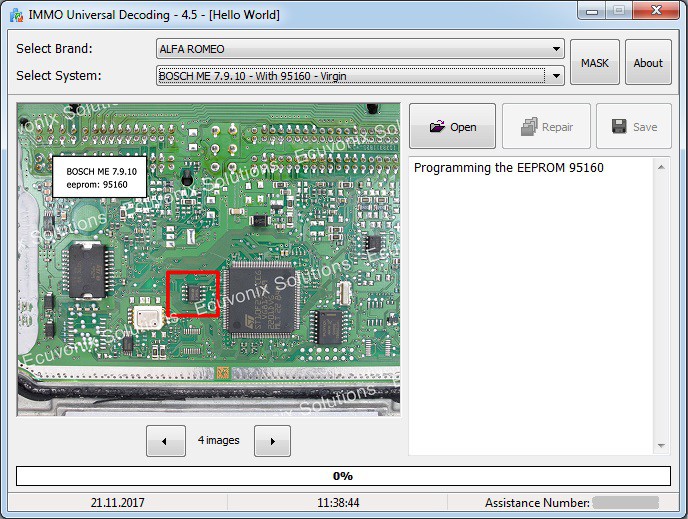Click the Open file button
The height and width of the screenshot is (519, 688).
coord(452,126)
